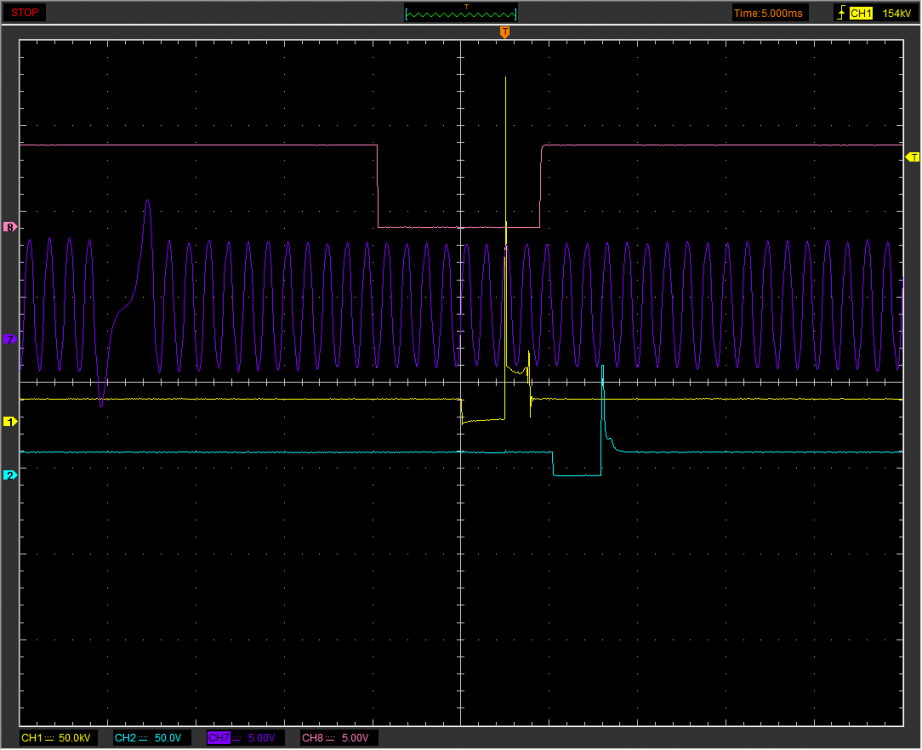Click the CH7 5.00V scale value

point(261,738)
